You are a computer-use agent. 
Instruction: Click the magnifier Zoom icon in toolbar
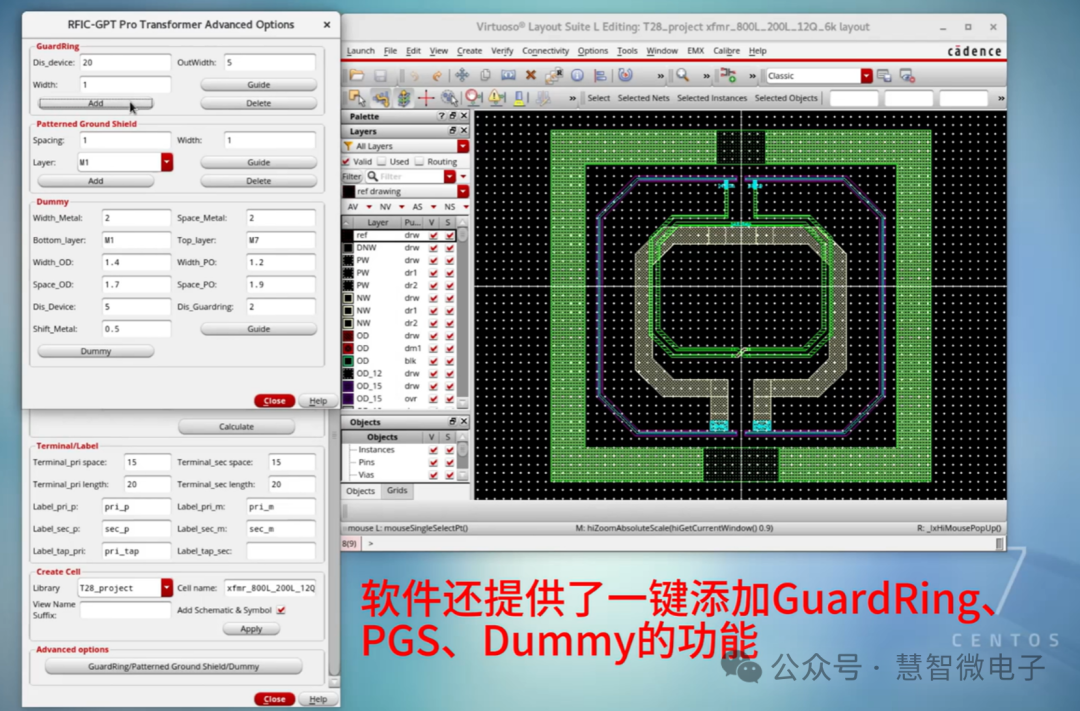(x=682, y=75)
